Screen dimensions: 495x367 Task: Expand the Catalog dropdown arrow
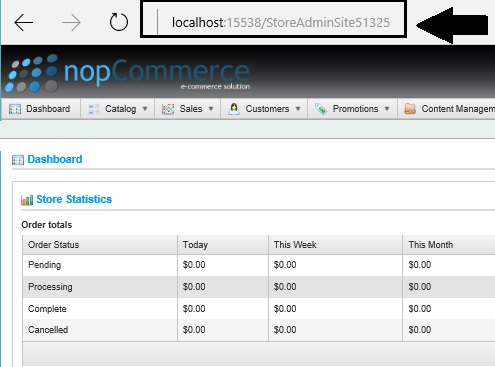click(145, 109)
